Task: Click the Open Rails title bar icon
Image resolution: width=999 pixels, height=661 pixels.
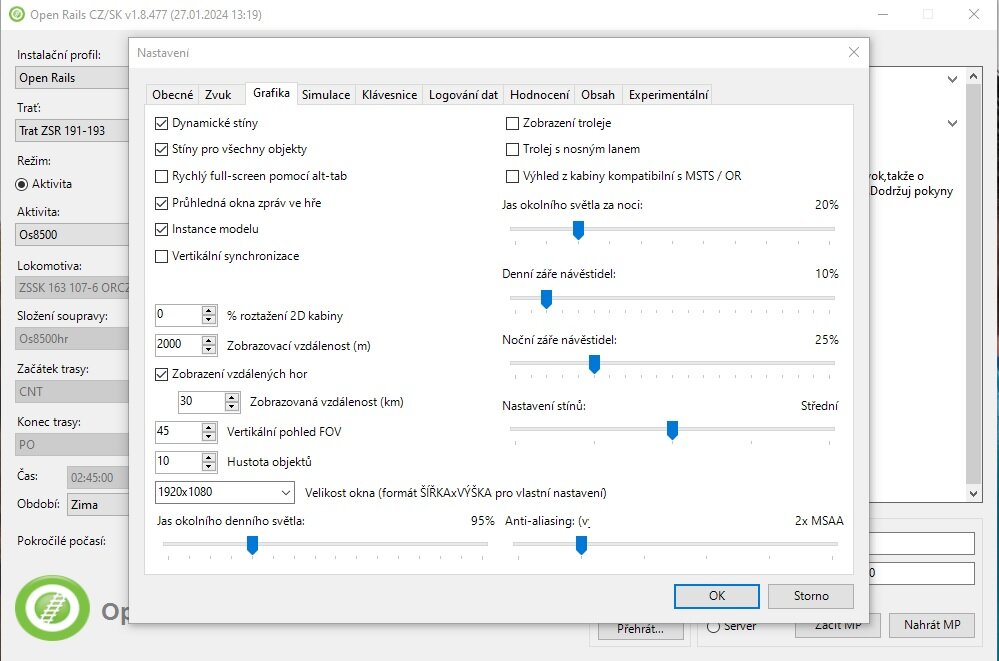Action: [17, 14]
